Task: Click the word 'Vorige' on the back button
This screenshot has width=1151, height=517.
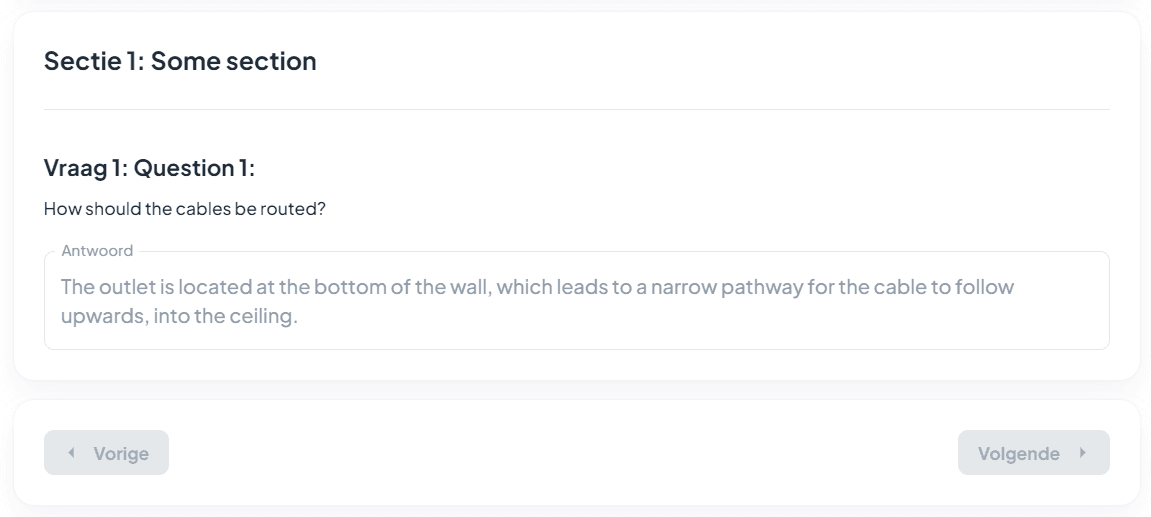Action: 121,454
